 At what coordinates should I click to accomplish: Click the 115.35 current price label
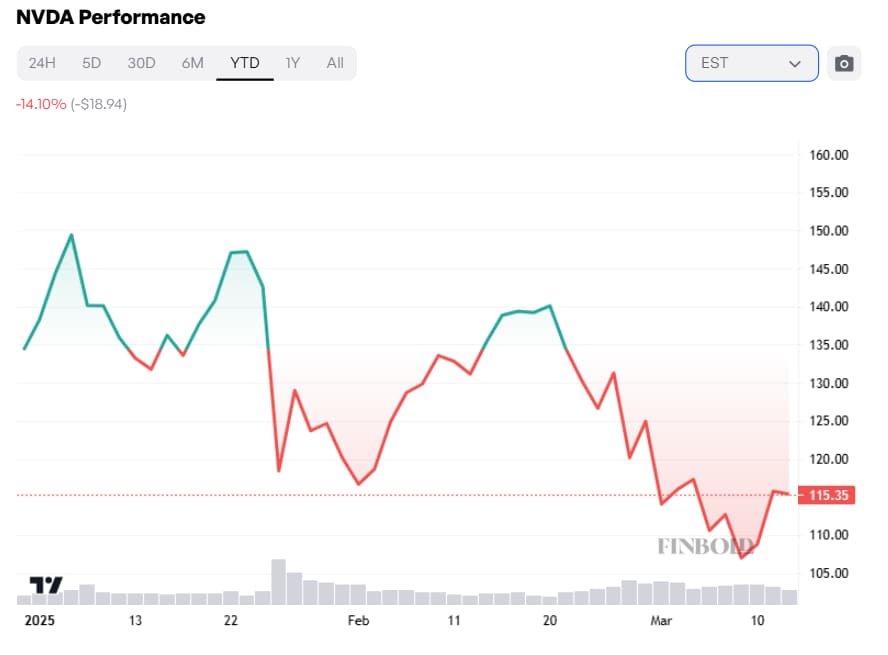tap(827, 495)
